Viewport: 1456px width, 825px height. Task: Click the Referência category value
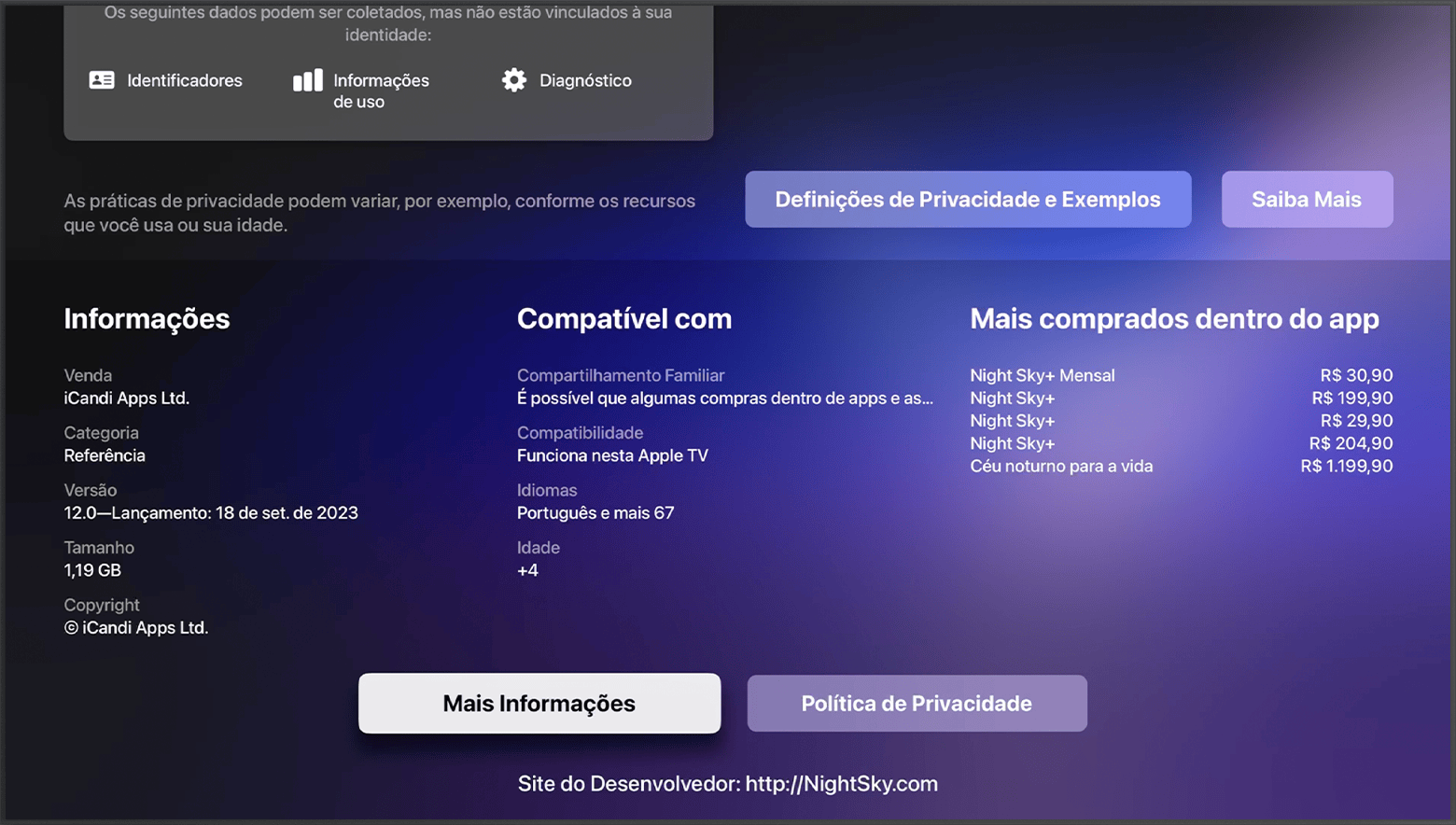click(105, 455)
